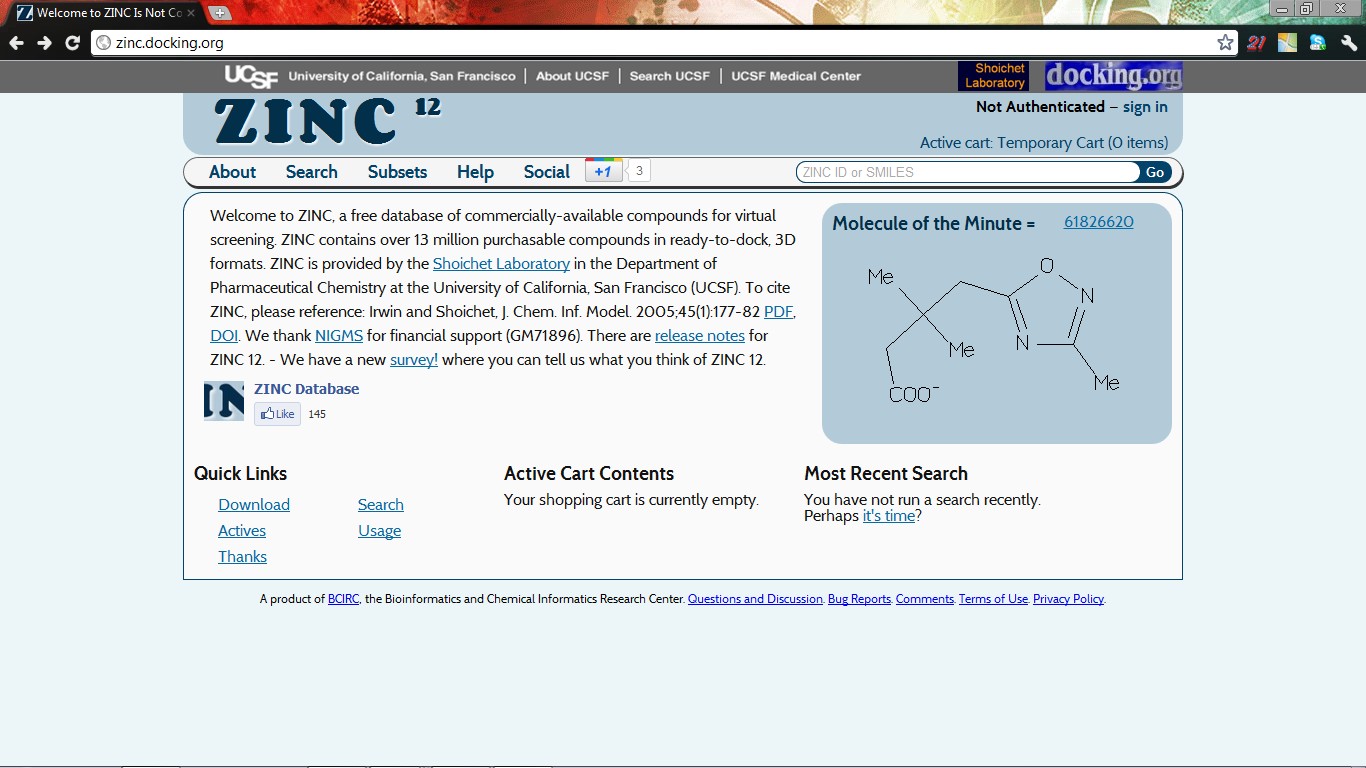Open the Privacy Policy link
The width and height of the screenshot is (1366, 768).
click(x=1068, y=599)
